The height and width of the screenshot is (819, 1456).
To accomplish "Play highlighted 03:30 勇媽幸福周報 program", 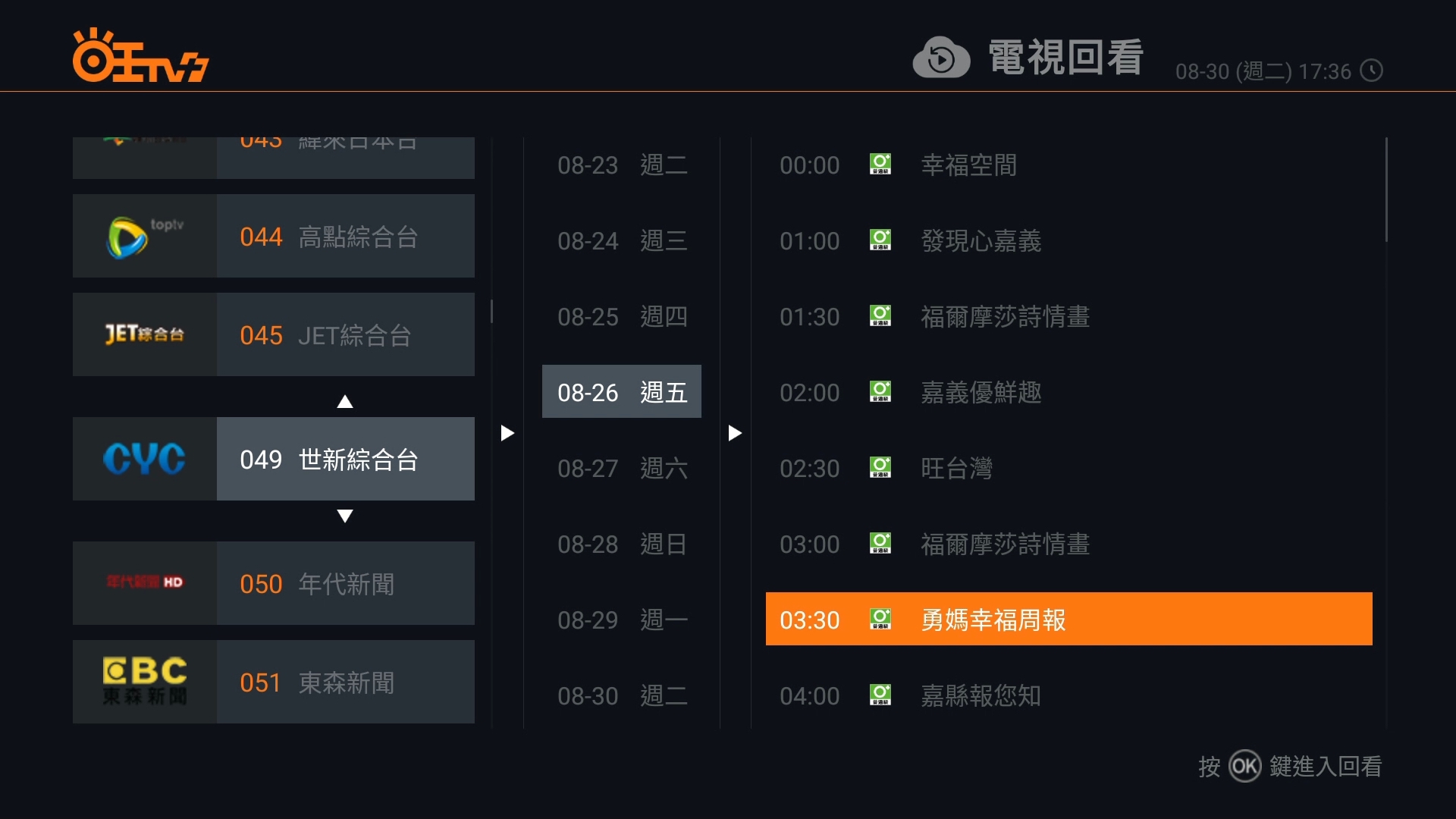I will (1069, 620).
